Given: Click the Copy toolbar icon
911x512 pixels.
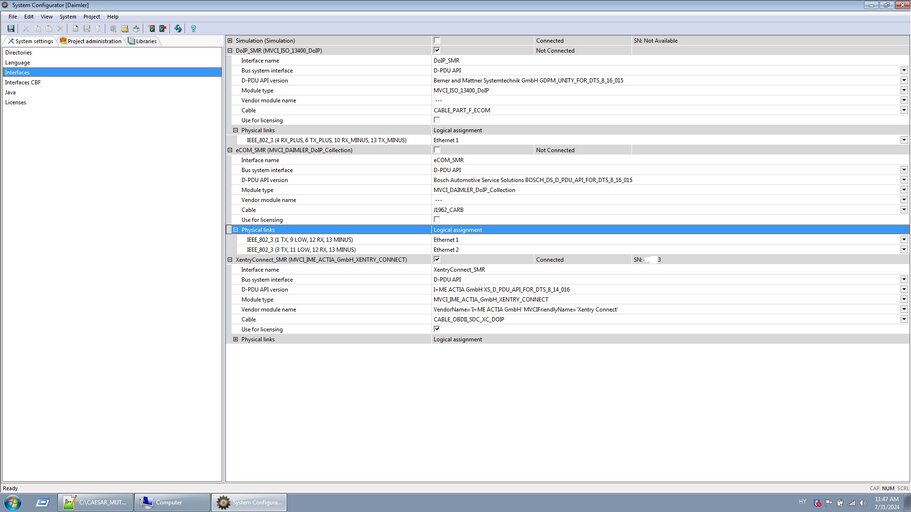Looking at the screenshot, I should [x=38, y=28].
